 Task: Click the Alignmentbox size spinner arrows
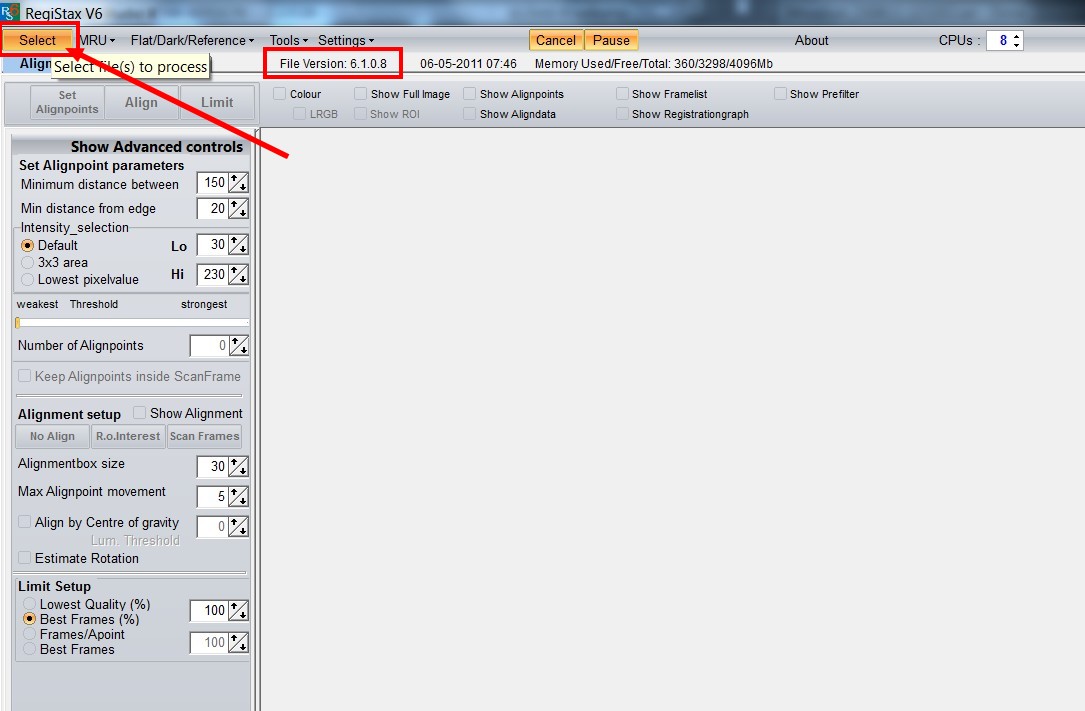(239, 467)
